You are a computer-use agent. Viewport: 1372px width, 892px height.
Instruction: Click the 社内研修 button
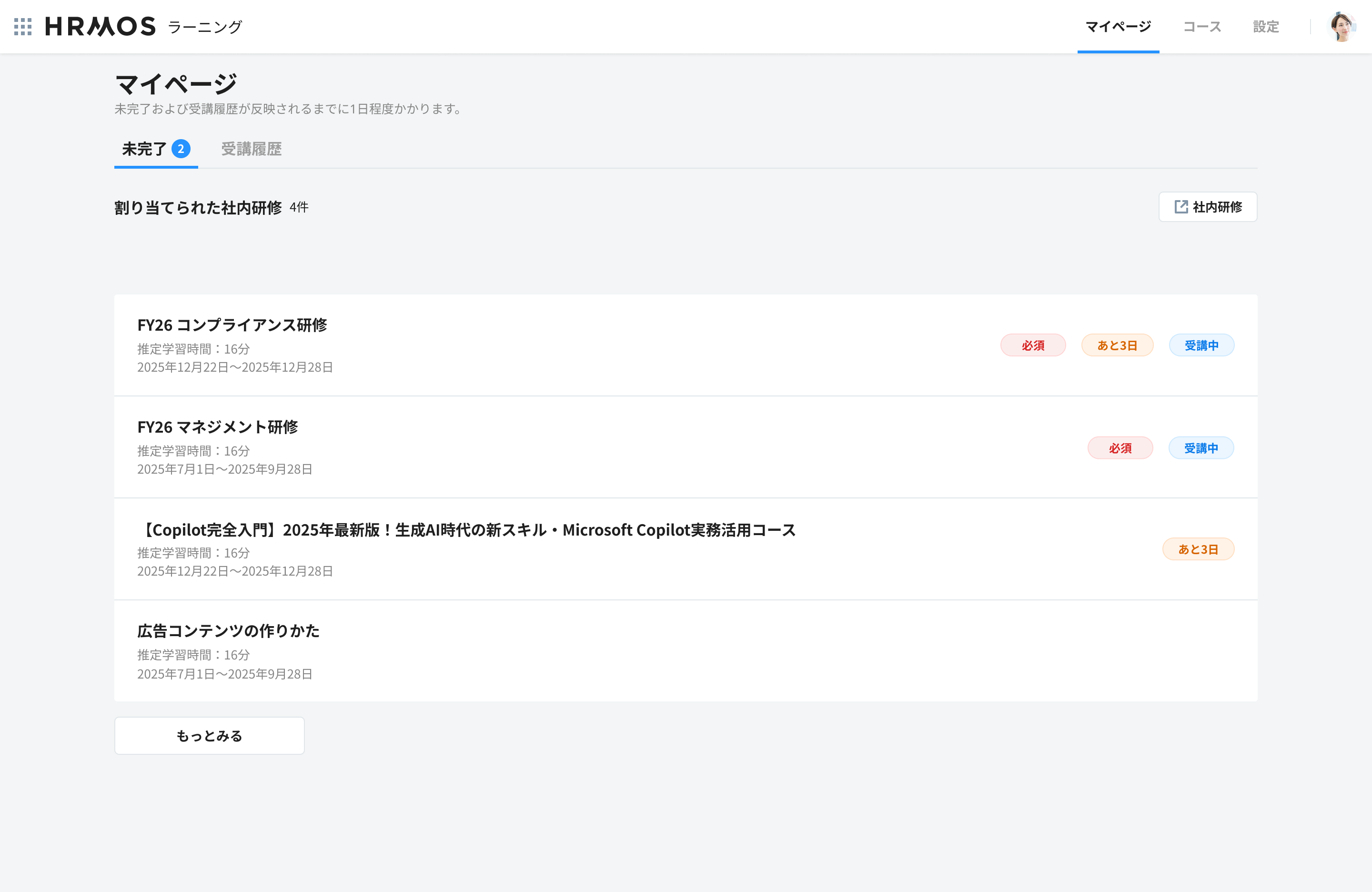(x=1208, y=206)
